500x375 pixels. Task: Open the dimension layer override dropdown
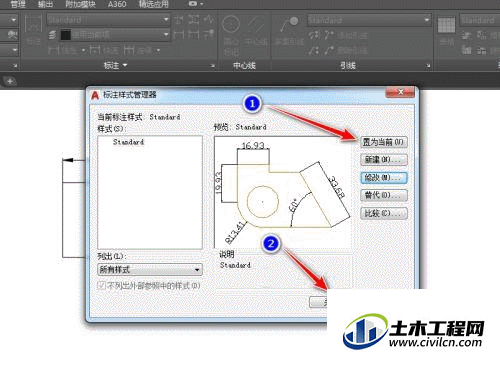coord(115,35)
